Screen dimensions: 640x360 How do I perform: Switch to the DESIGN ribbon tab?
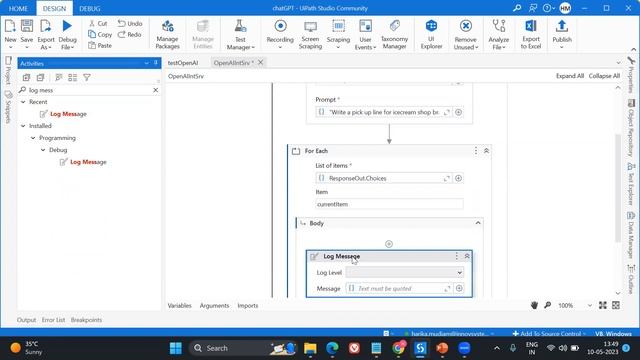[x=54, y=8]
